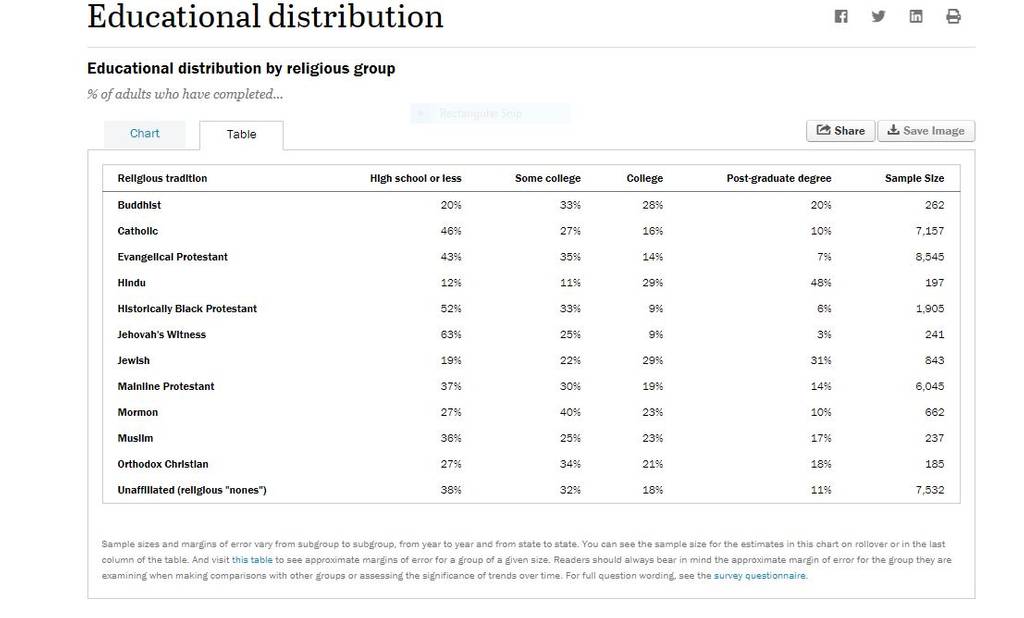Click the College column header
This screenshot has height=618, width=1024.
point(645,178)
